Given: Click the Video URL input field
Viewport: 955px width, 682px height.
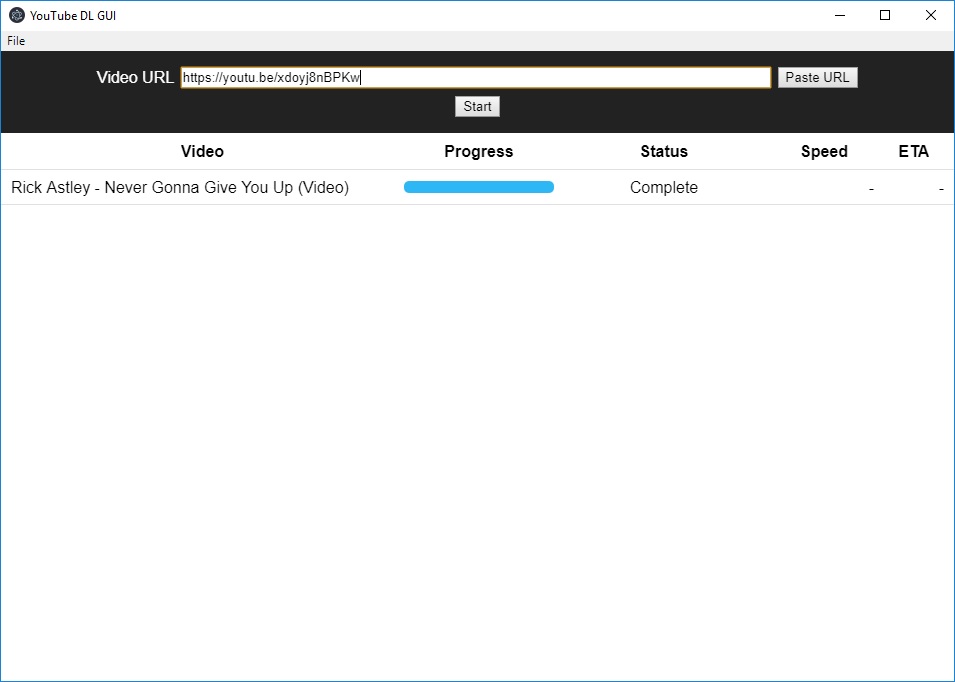Looking at the screenshot, I should (x=476, y=77).
